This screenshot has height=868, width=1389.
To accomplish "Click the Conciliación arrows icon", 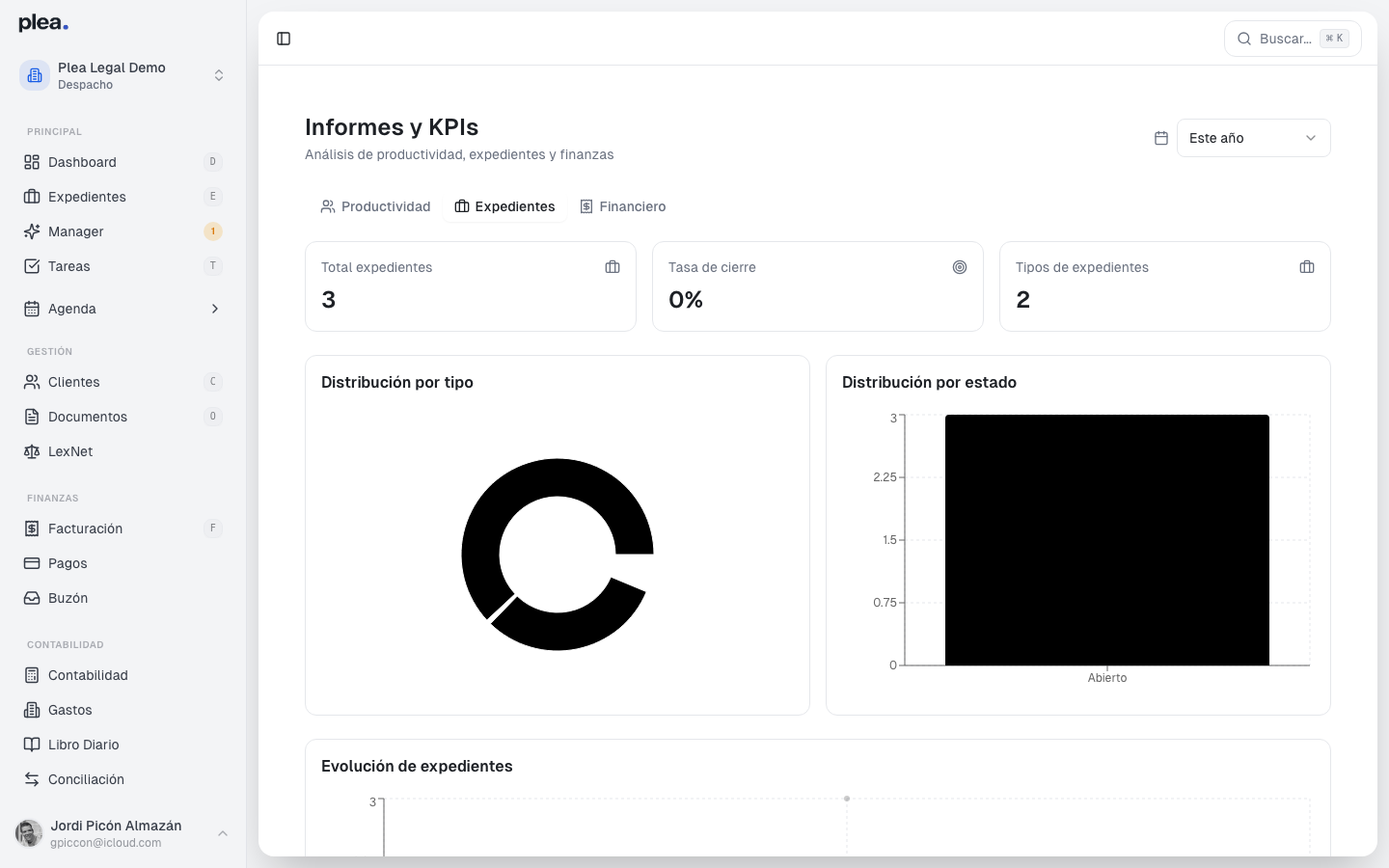I will [x=32, y=779].
